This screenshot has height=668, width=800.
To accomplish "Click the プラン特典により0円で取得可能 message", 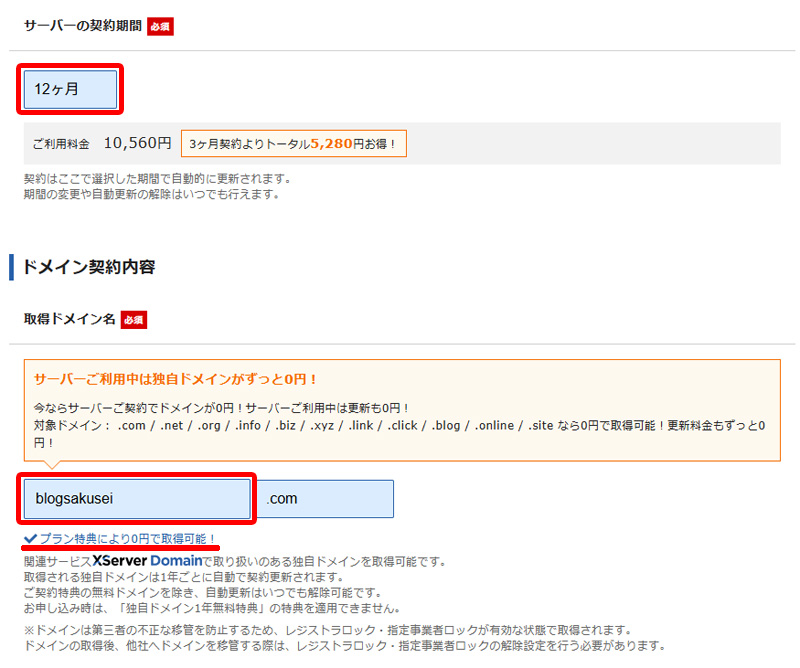I will click(x=127, y=539).
